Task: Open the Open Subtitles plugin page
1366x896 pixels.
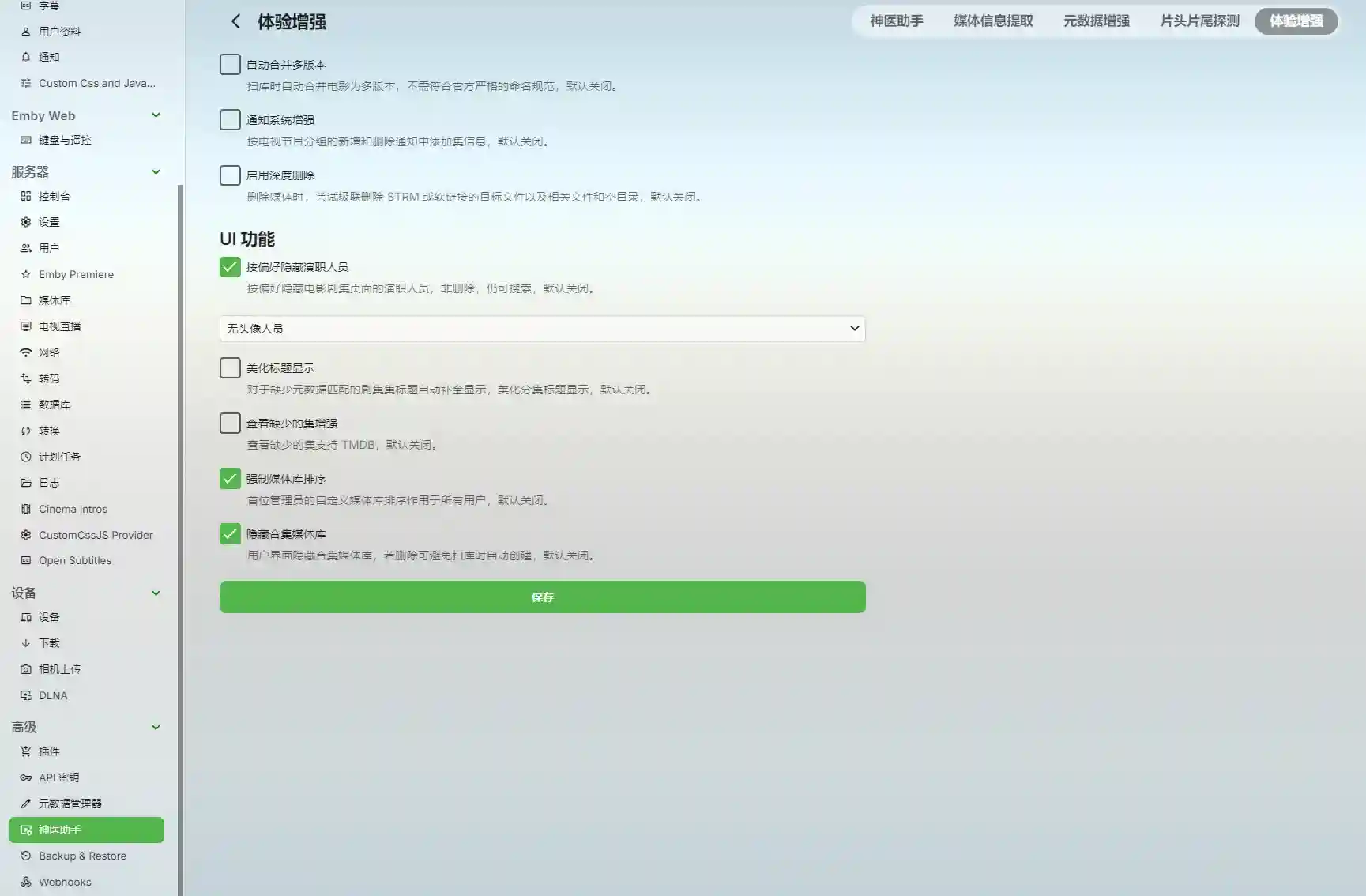Action: pos(75,560)
